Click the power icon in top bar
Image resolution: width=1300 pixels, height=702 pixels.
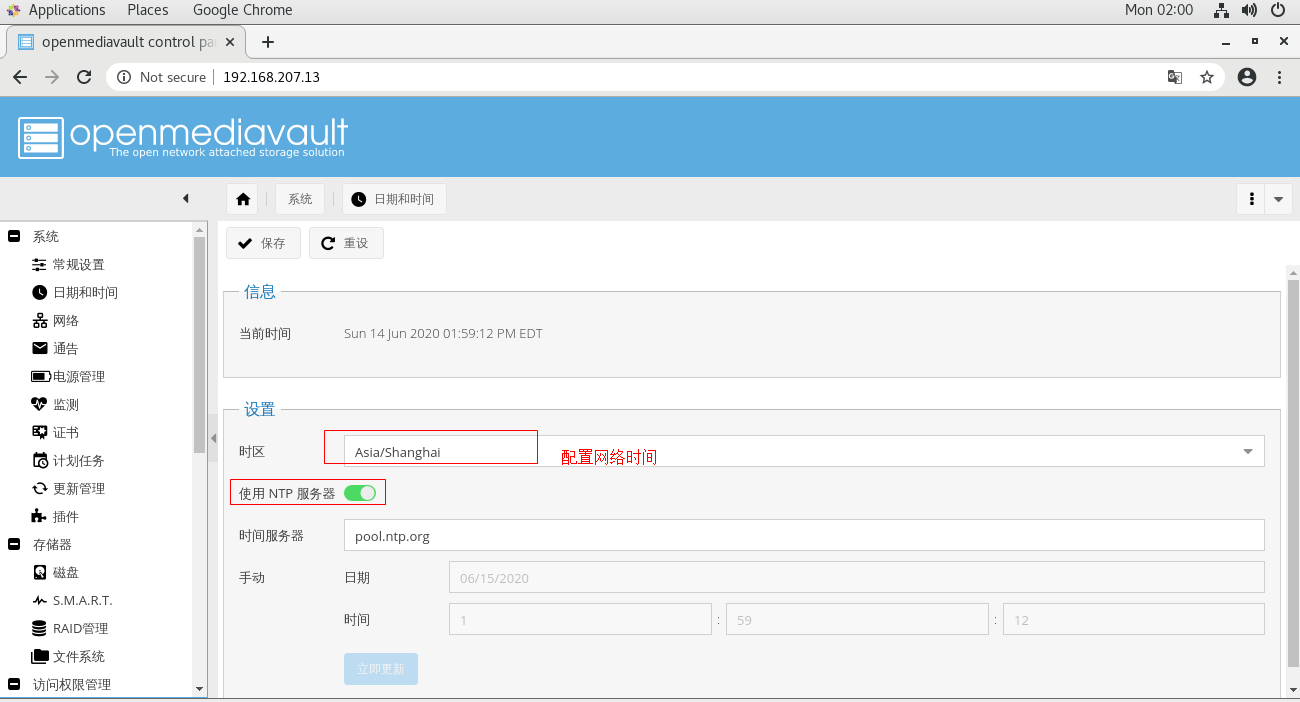point(1278,10)
